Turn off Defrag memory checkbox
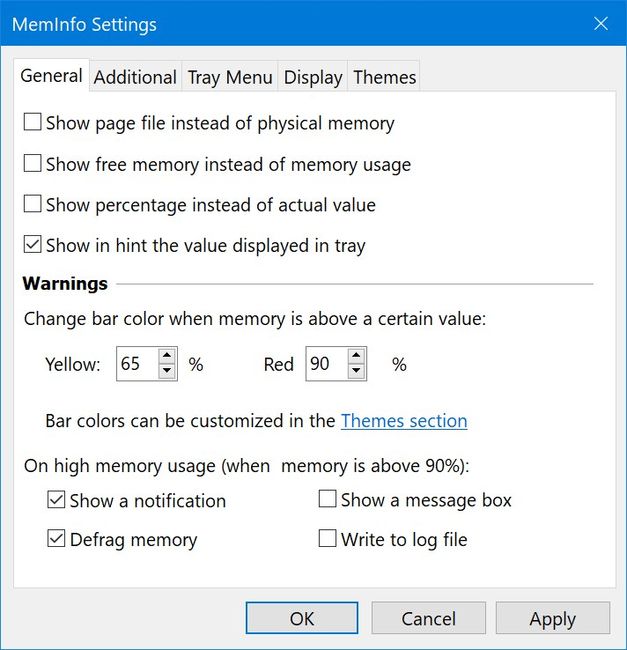The width and height of the screenshot is (627, 650). click(x=56, y=540)
